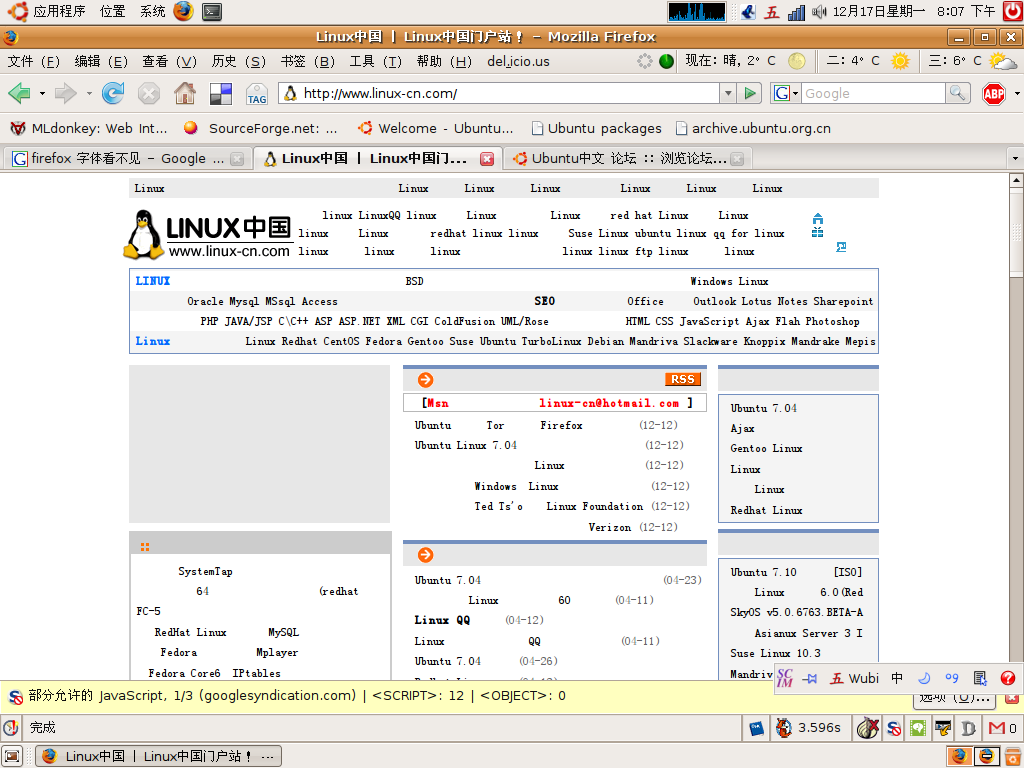Toggle SCIM punctuation mode button
Viewport: 1024px width, 768px height.
[x=952, y=678]
